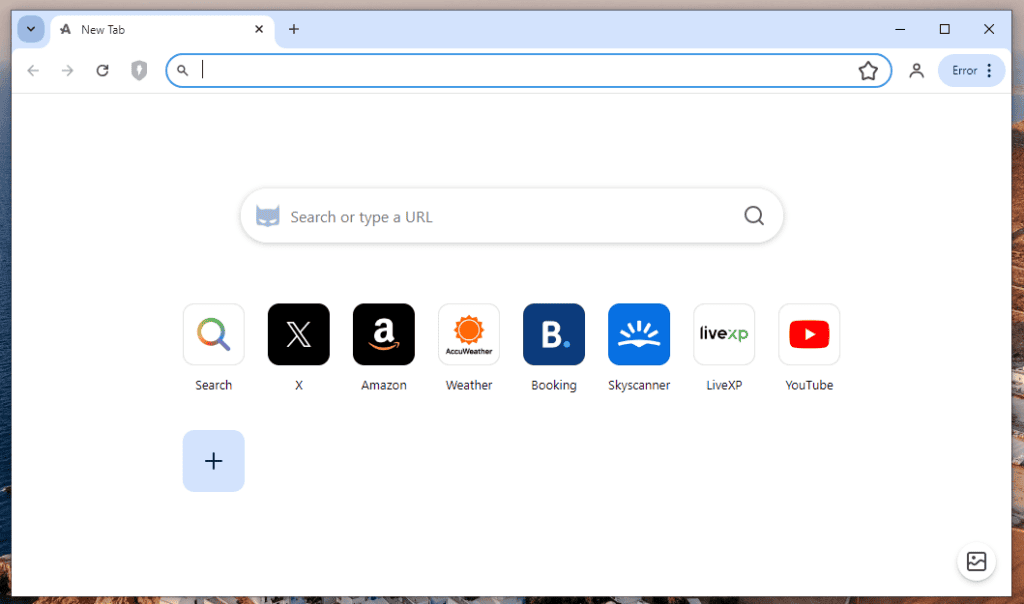Open the X shortcut
The image size is (1024, 604).
pos(298,334)
